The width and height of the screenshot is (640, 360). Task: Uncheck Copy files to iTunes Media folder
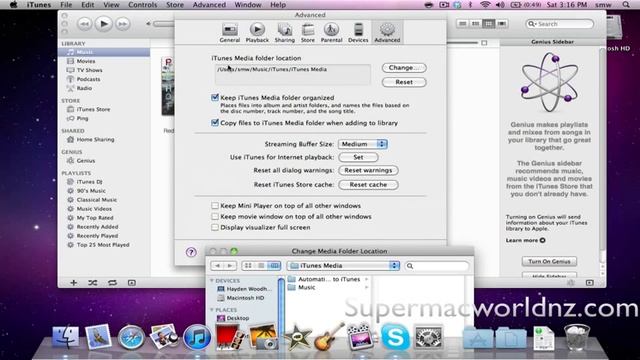pyautogui.click(x=215, y=122)
